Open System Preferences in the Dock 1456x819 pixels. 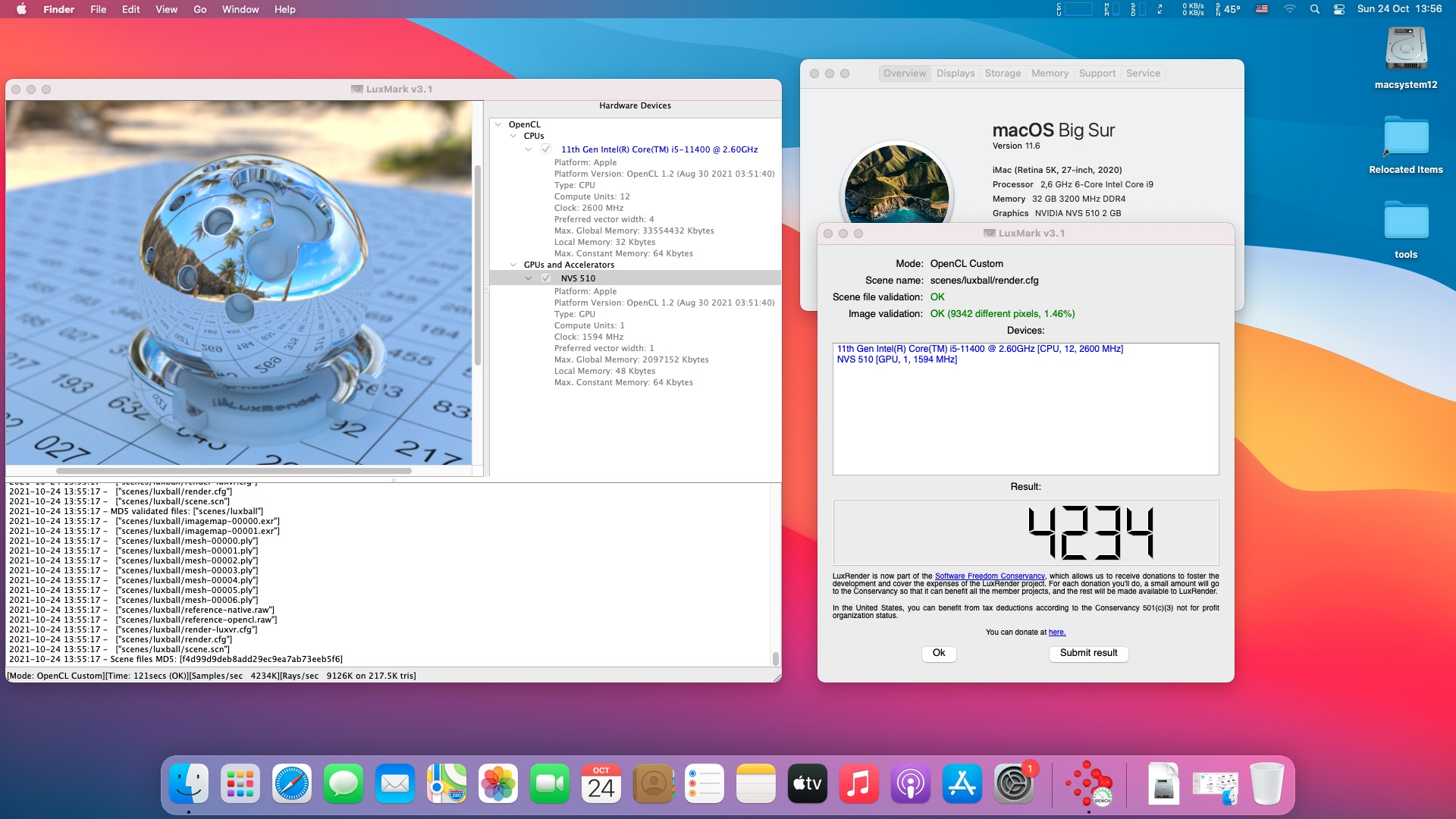pos(1013,784)
